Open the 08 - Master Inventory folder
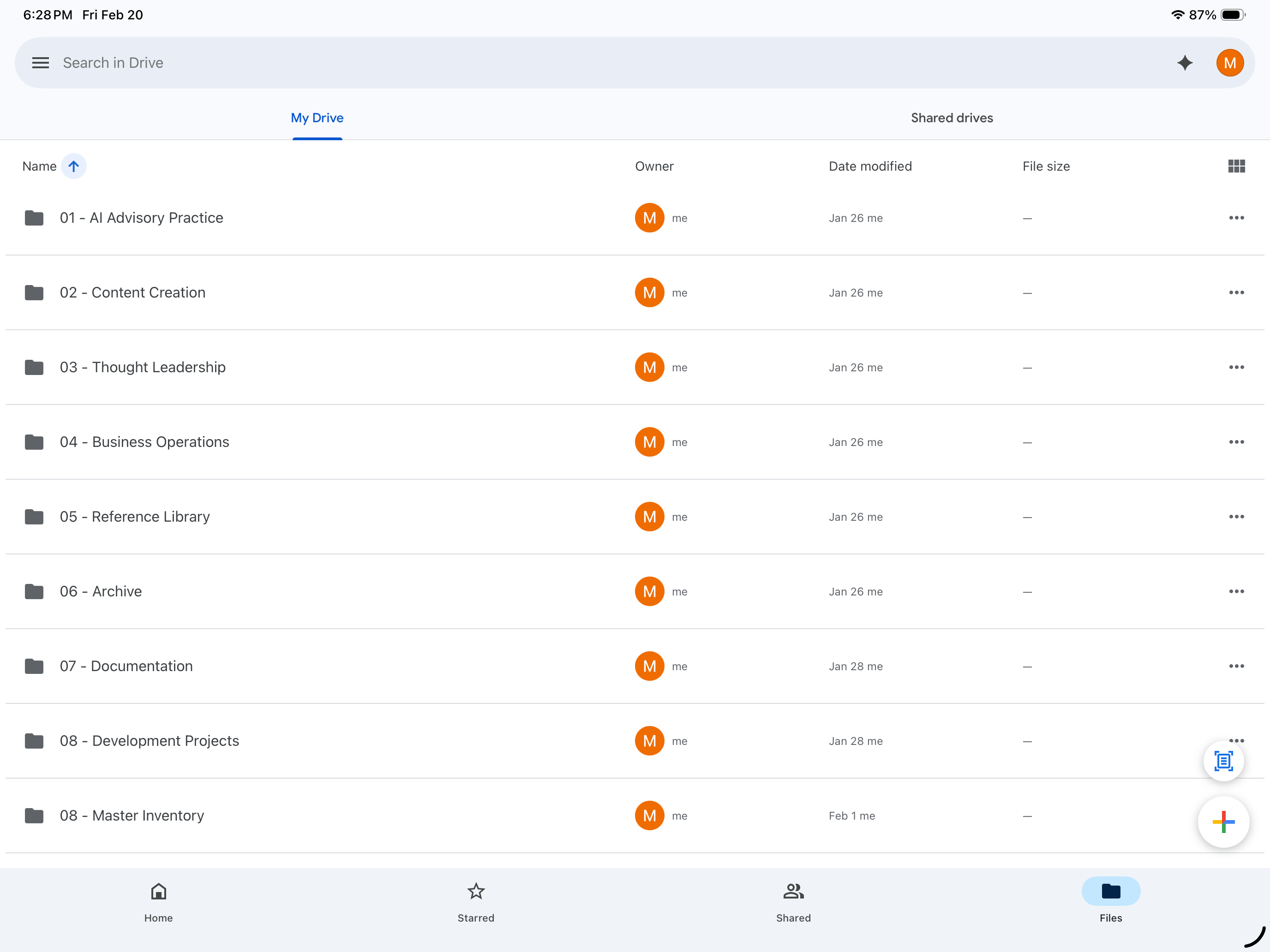The height and width of the screenshot is (952, 1270). [x=132, y=815]
